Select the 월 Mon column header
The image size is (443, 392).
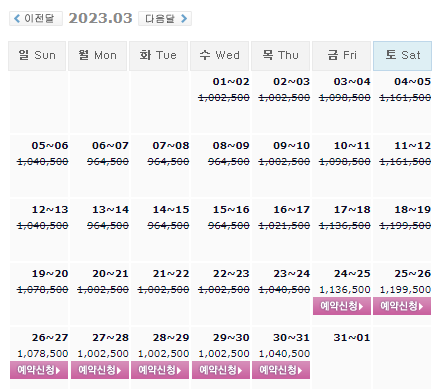click(97, 56)
